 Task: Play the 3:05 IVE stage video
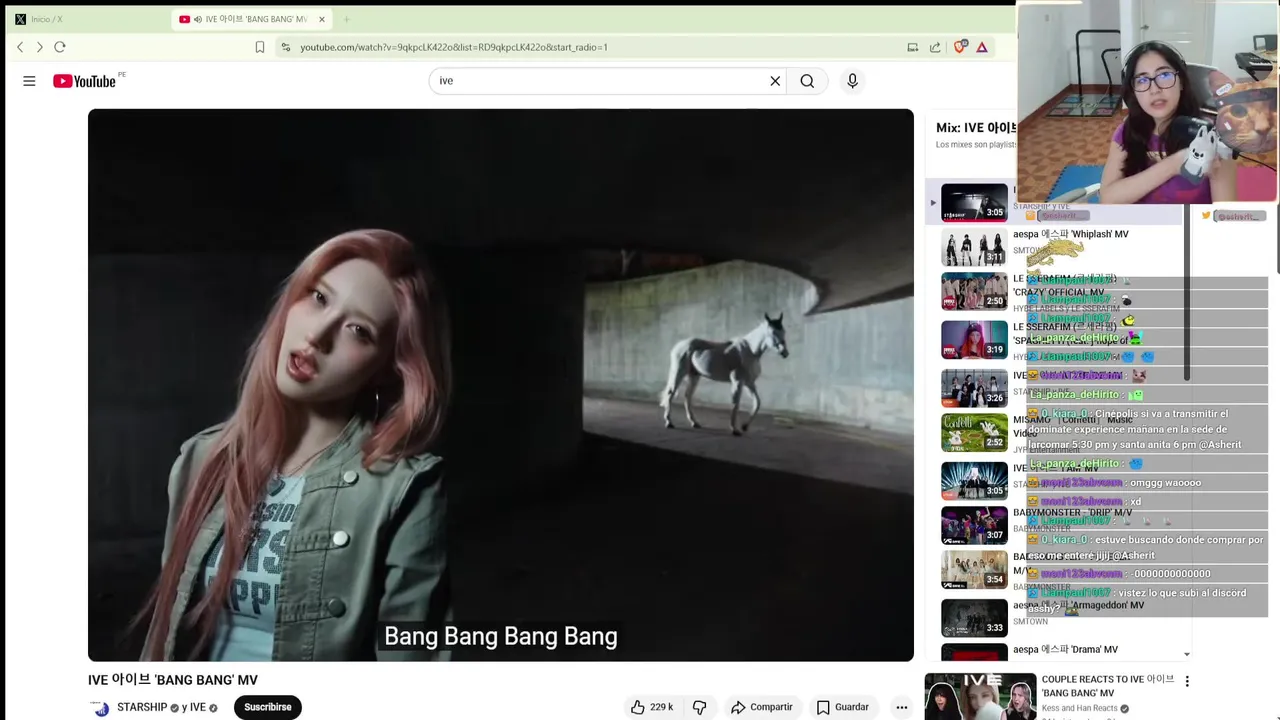(x=974, y=480)
